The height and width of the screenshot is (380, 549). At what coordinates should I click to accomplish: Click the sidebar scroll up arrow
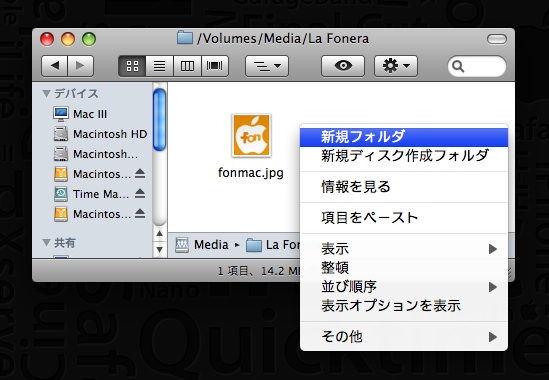point(159,233)
